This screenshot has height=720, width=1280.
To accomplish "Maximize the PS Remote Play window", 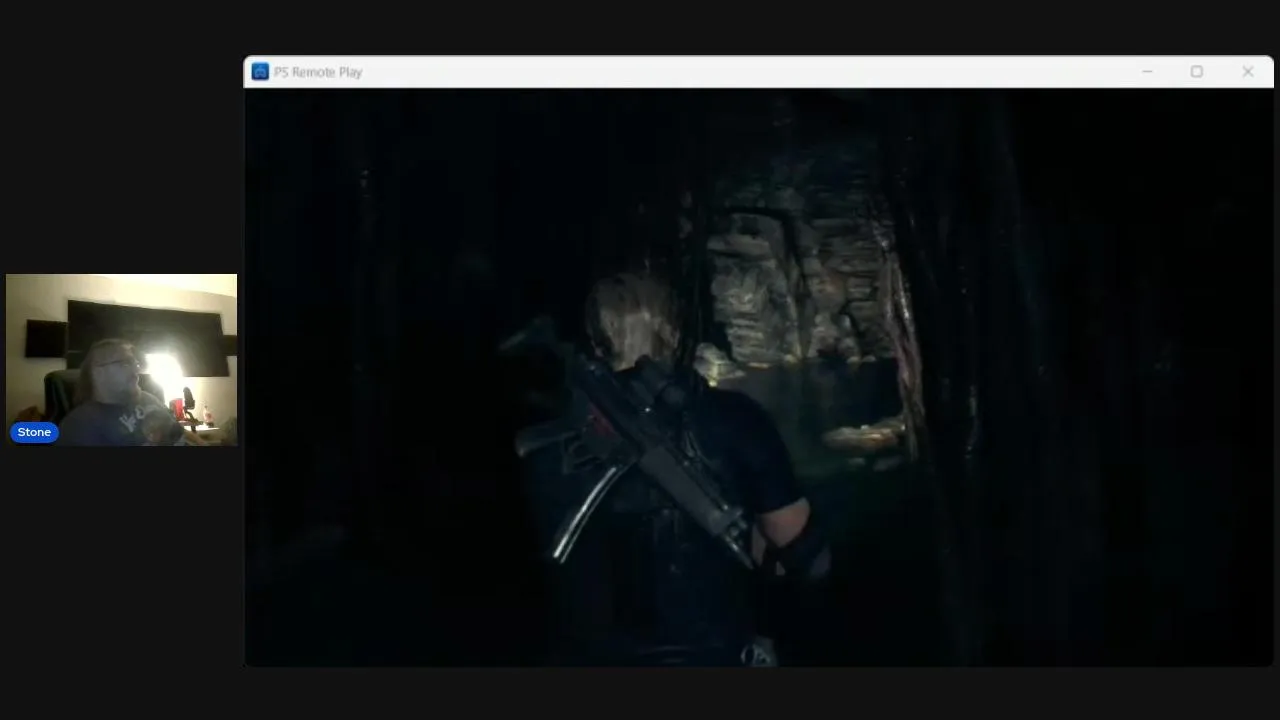I will (x=1197, y=72).
